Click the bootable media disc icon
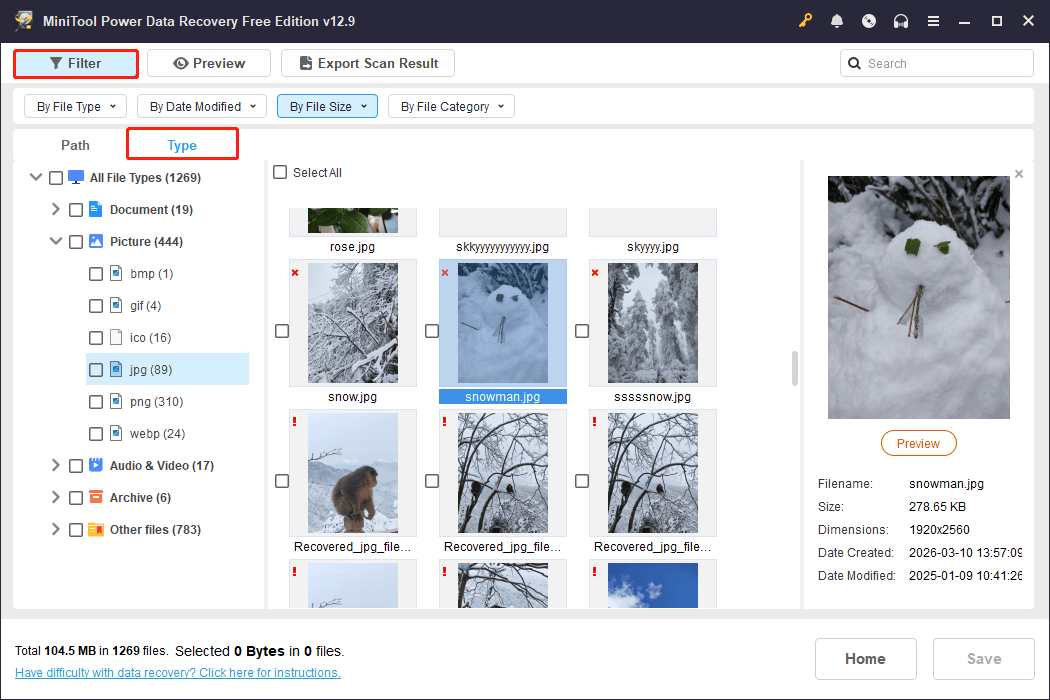 [x=869, y=21]
